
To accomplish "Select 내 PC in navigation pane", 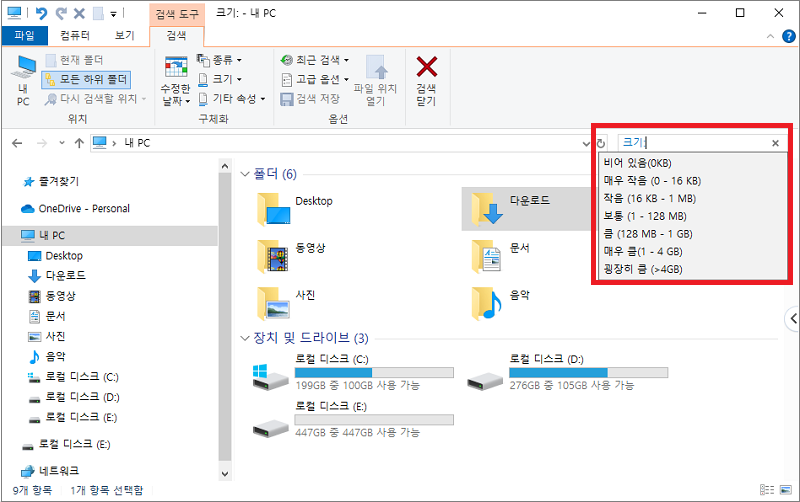I will pos(109,236).
